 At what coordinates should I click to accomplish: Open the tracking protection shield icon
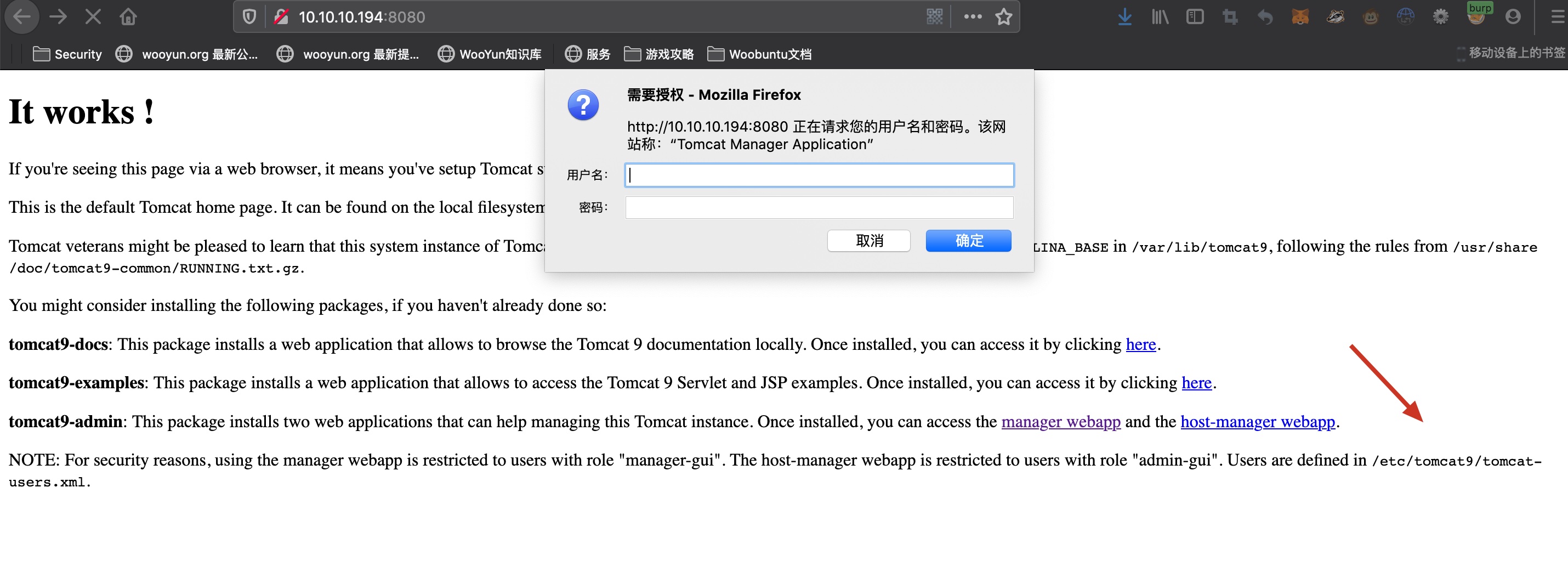coord(249,17)
